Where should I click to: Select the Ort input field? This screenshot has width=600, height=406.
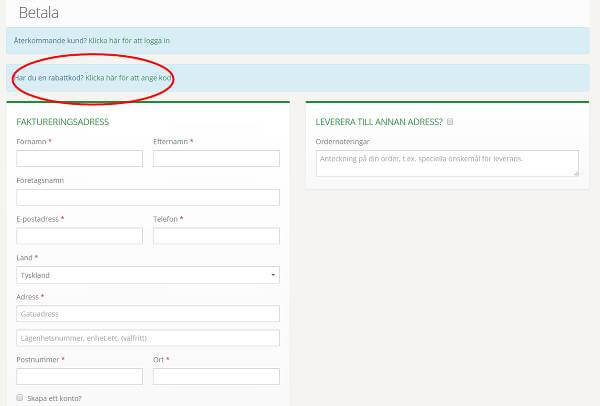216,376
